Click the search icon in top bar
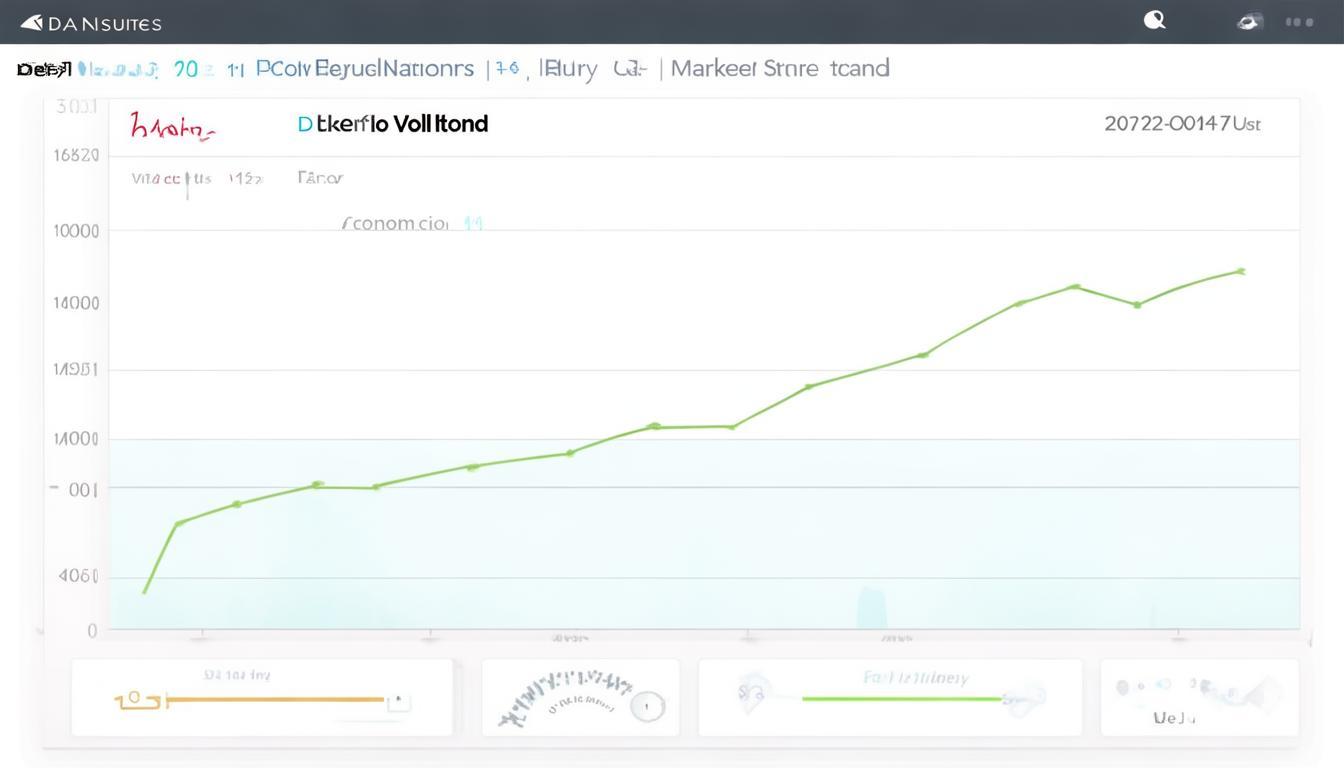The height and width of the screenshot is (768, 1344). click(x=1155, y=20)
